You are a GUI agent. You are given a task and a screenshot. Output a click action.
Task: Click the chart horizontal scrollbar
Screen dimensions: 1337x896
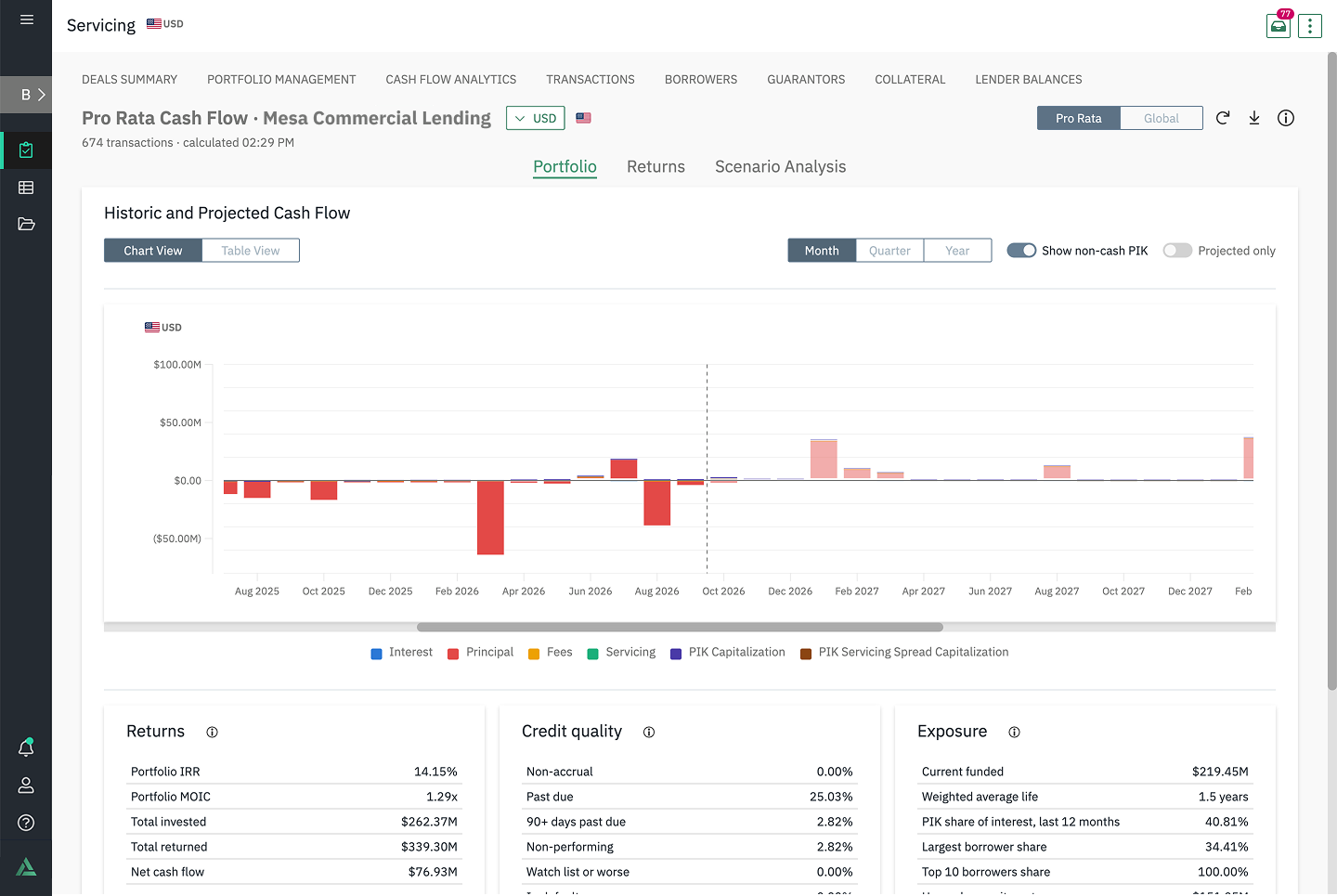tap(680, 628)
